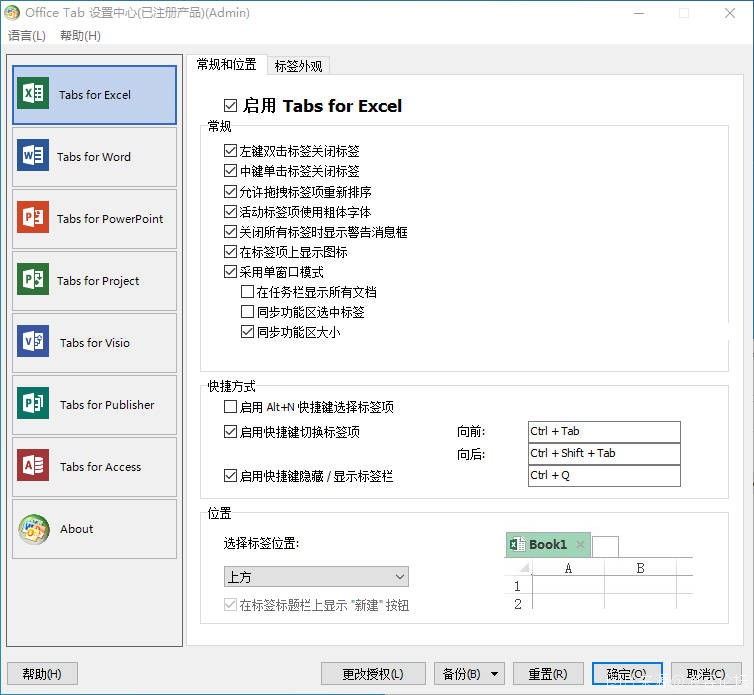Open PowerPoint icon in sidebar
The height and width of the screenshot is (695, 754).
tap(33, 217)
